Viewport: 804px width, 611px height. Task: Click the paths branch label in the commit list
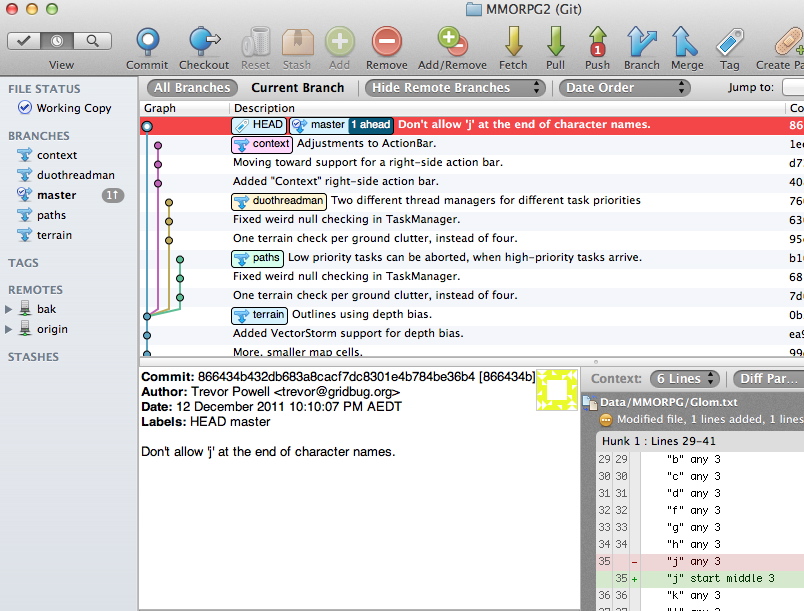pos(257,258)
